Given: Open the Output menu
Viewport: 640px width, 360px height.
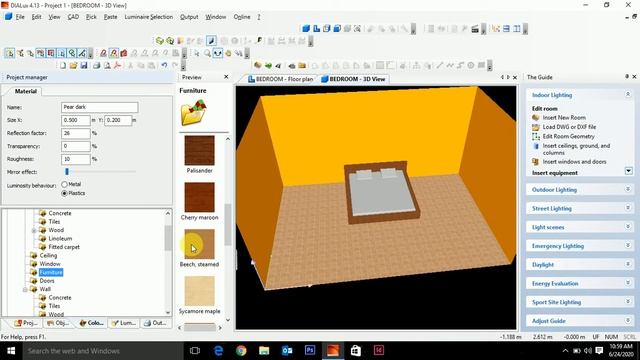Looking at the screenshot, I should (x=189, y=17).
